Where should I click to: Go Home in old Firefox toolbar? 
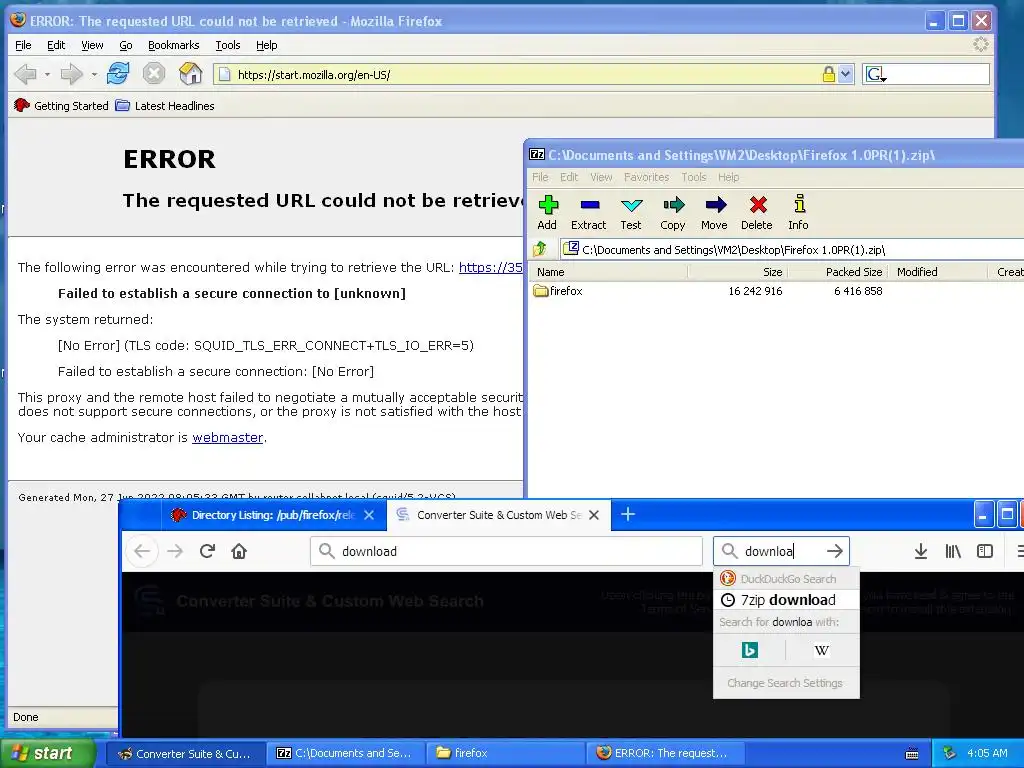(x=191, y=73)
